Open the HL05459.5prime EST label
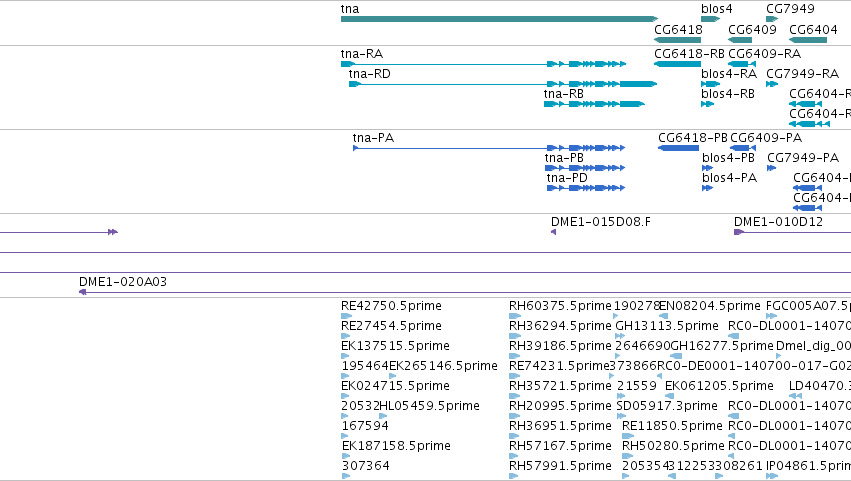The width and height of the screenshot is (851, 481). point(429,406)
